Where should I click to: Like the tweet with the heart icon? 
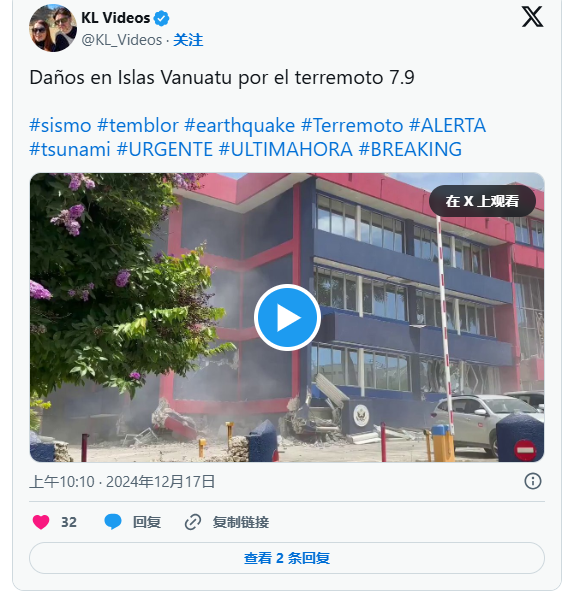pos(41,522)
